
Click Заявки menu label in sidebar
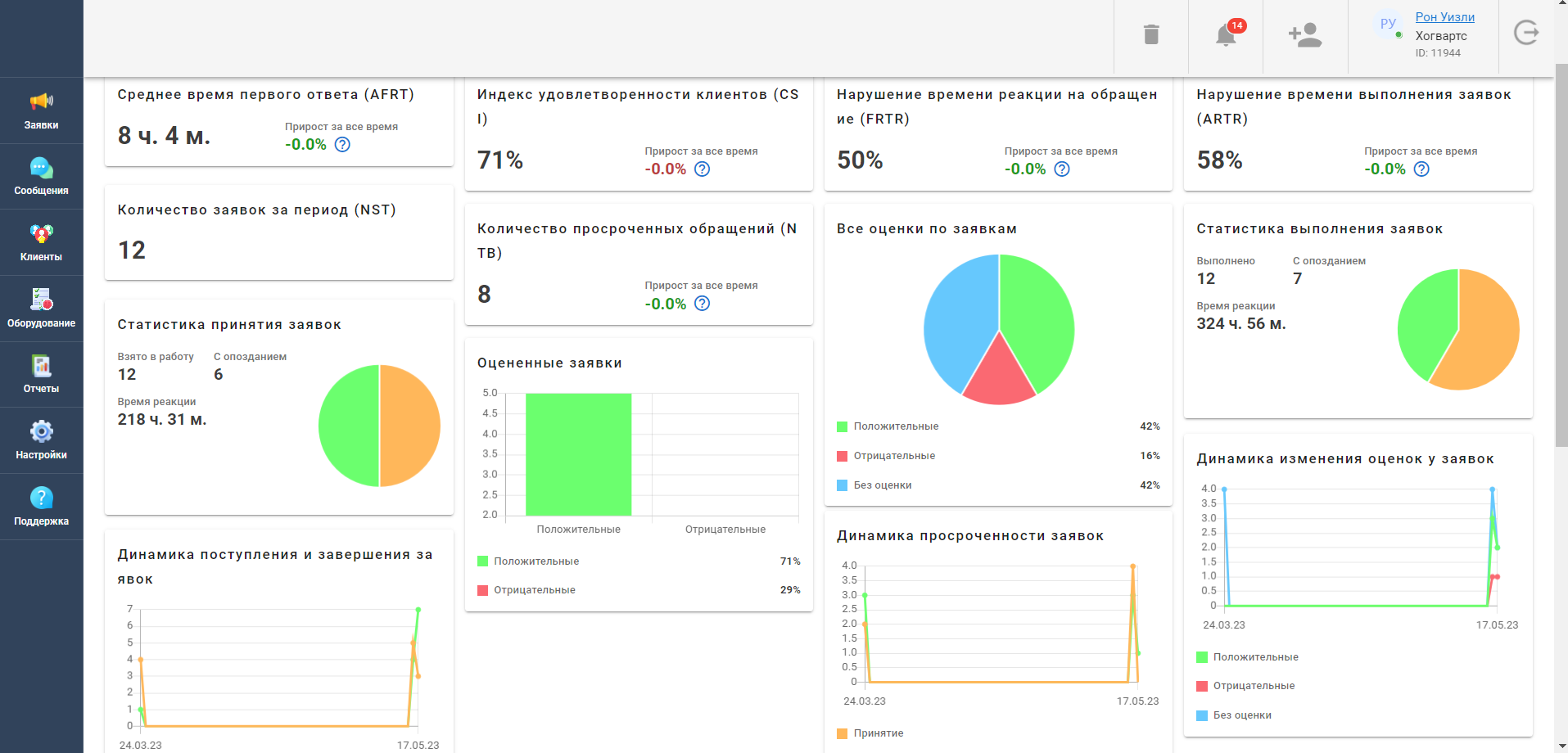tap(41, 125)
